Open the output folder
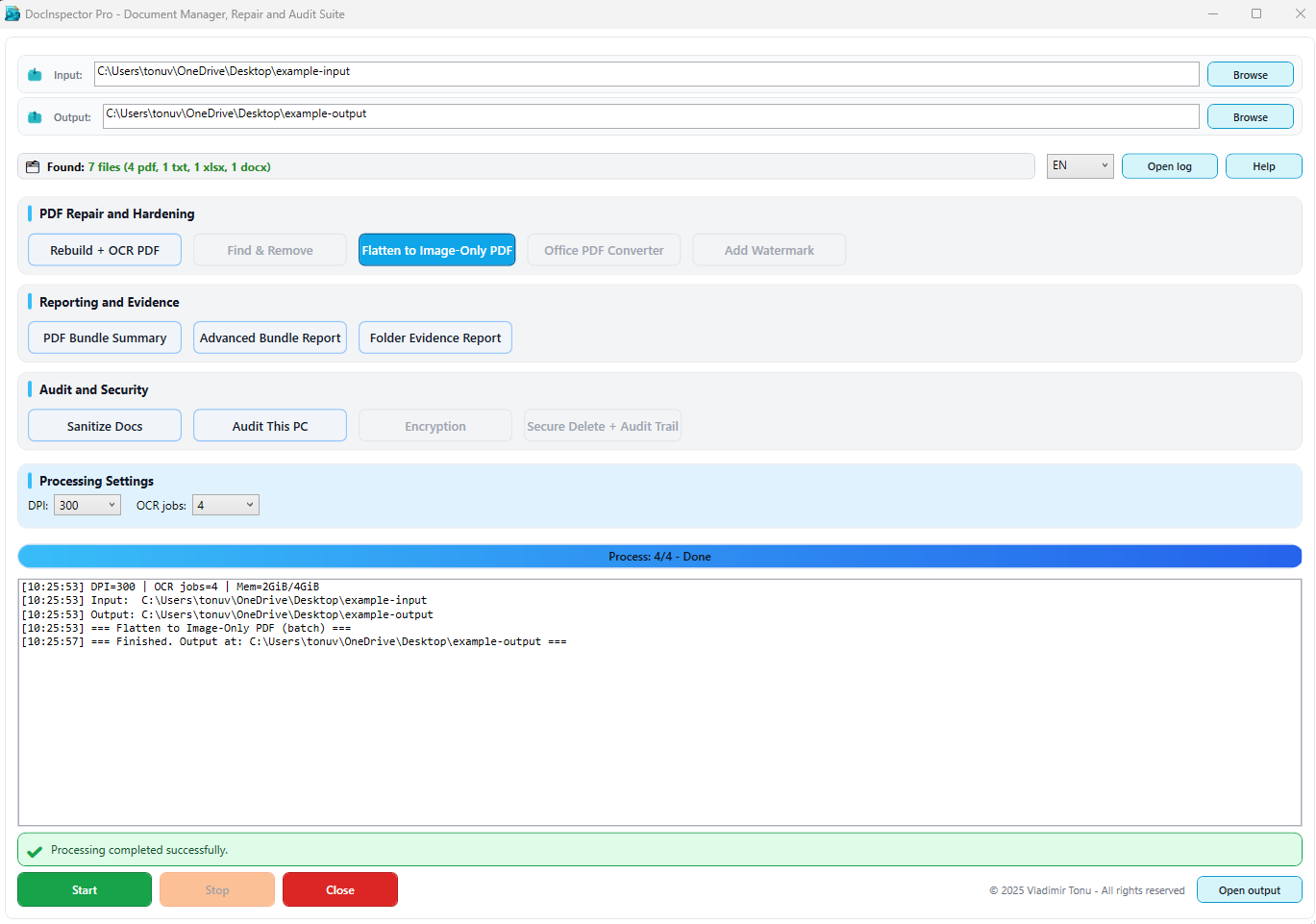The image size is (1316, 924). 1249,889
